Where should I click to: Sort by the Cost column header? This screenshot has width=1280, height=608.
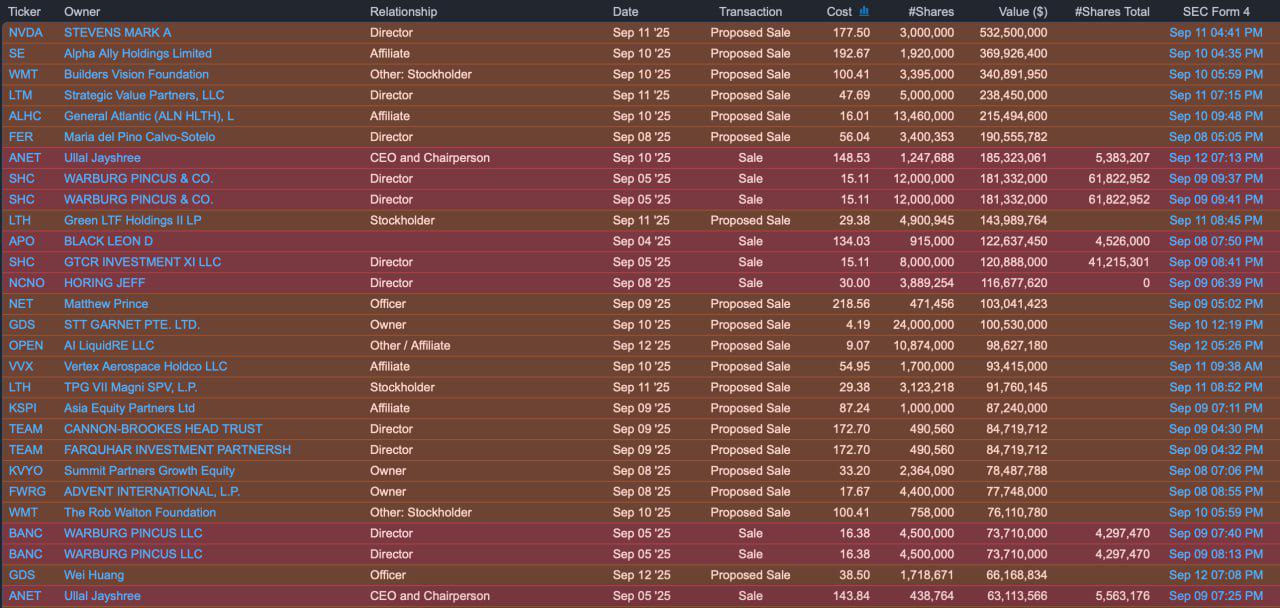[839, 12]
